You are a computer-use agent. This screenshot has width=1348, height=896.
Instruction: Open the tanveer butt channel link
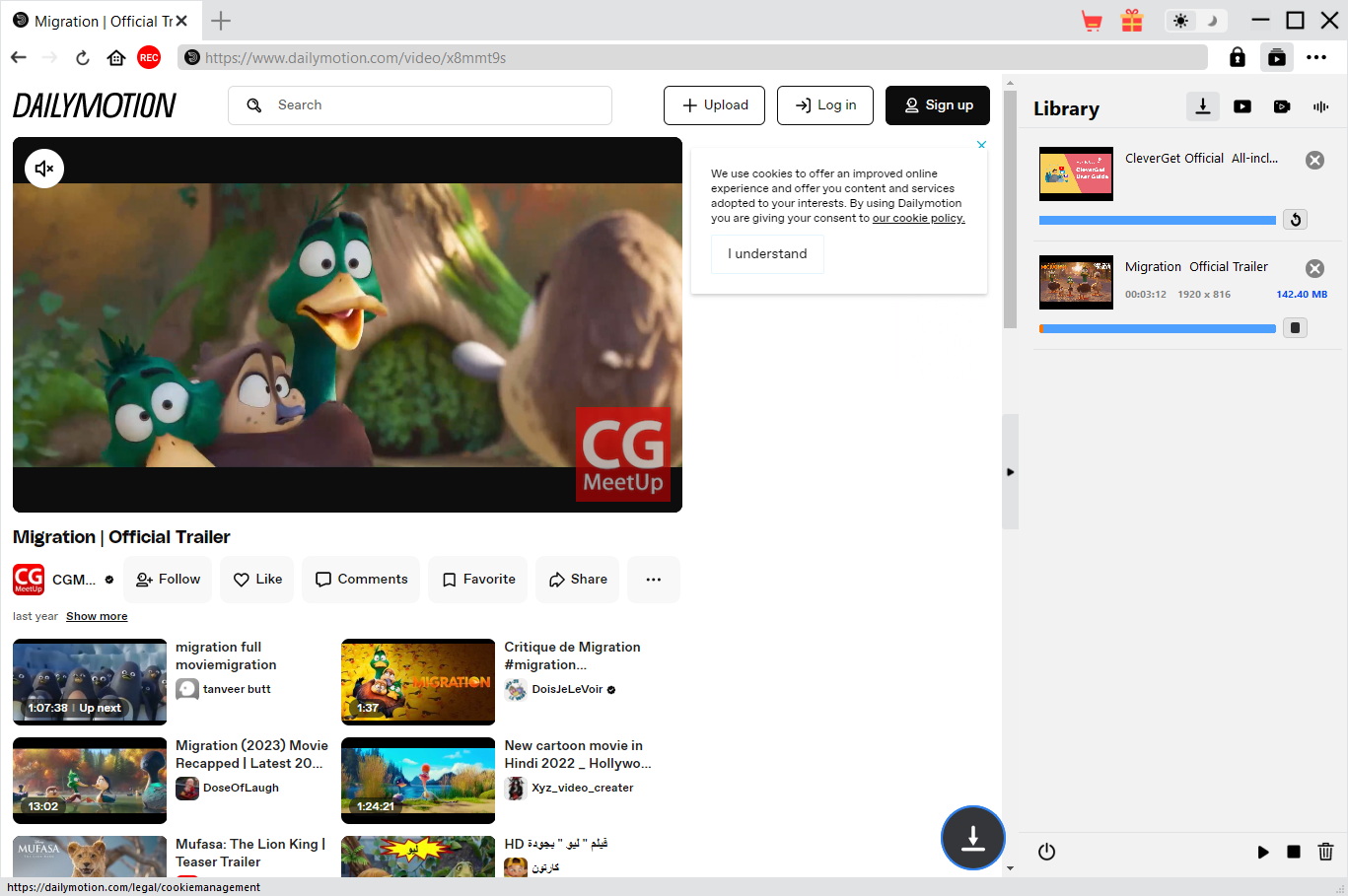(x=237, y=690)
